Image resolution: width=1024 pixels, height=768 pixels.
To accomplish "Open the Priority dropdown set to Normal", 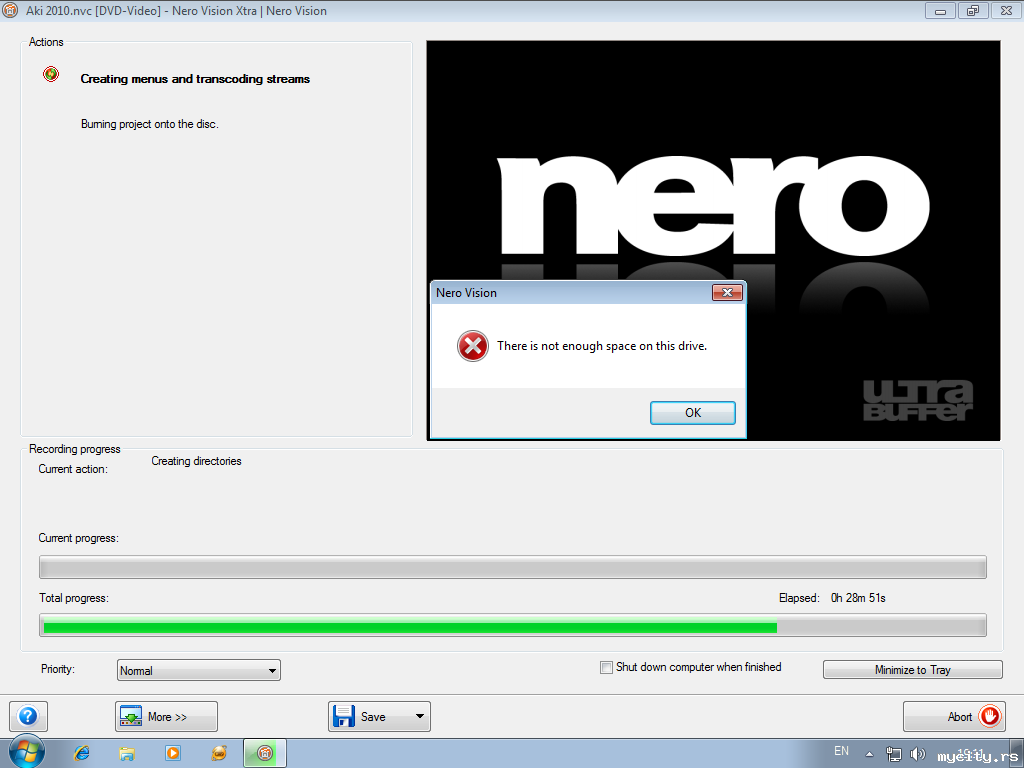I will [x=199, y=670].
